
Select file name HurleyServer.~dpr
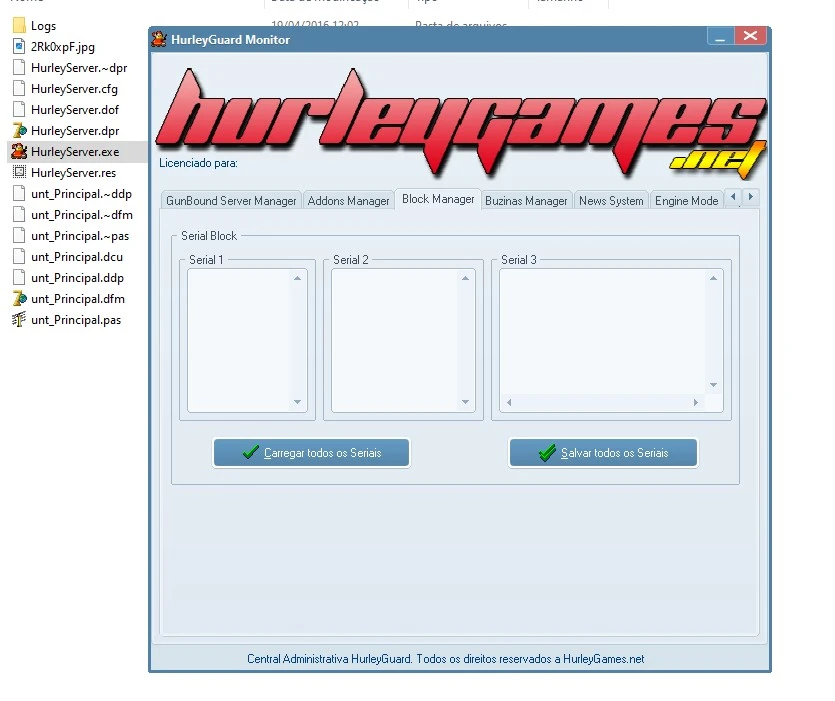pos(79,68)
